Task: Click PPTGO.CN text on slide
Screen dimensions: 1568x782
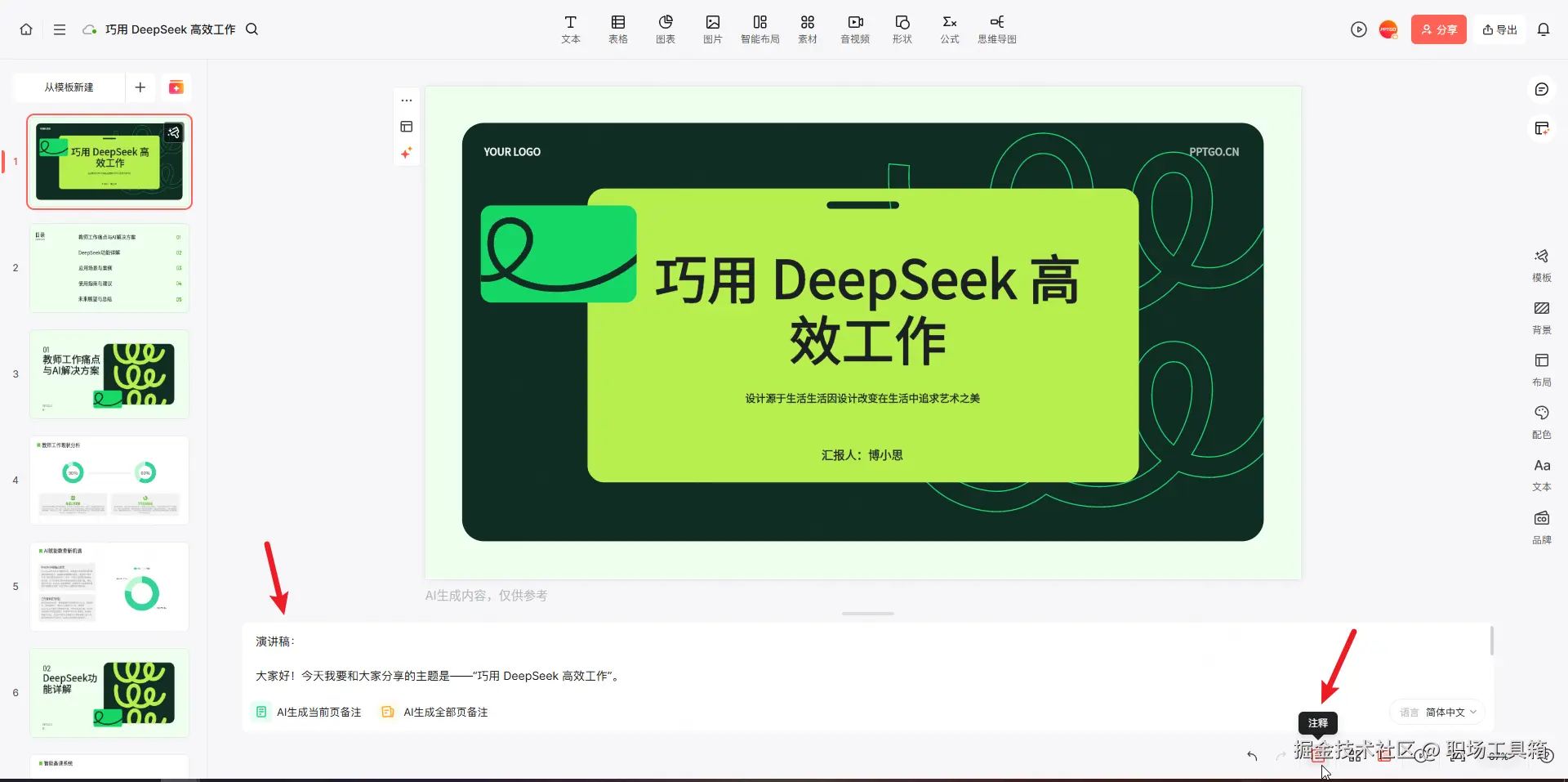Action: [1214, 152]
